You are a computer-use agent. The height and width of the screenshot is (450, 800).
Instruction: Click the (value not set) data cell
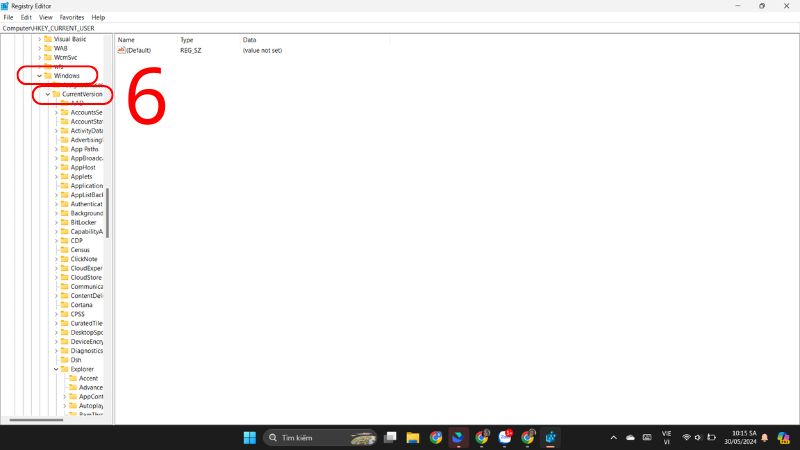coord(262,51)
